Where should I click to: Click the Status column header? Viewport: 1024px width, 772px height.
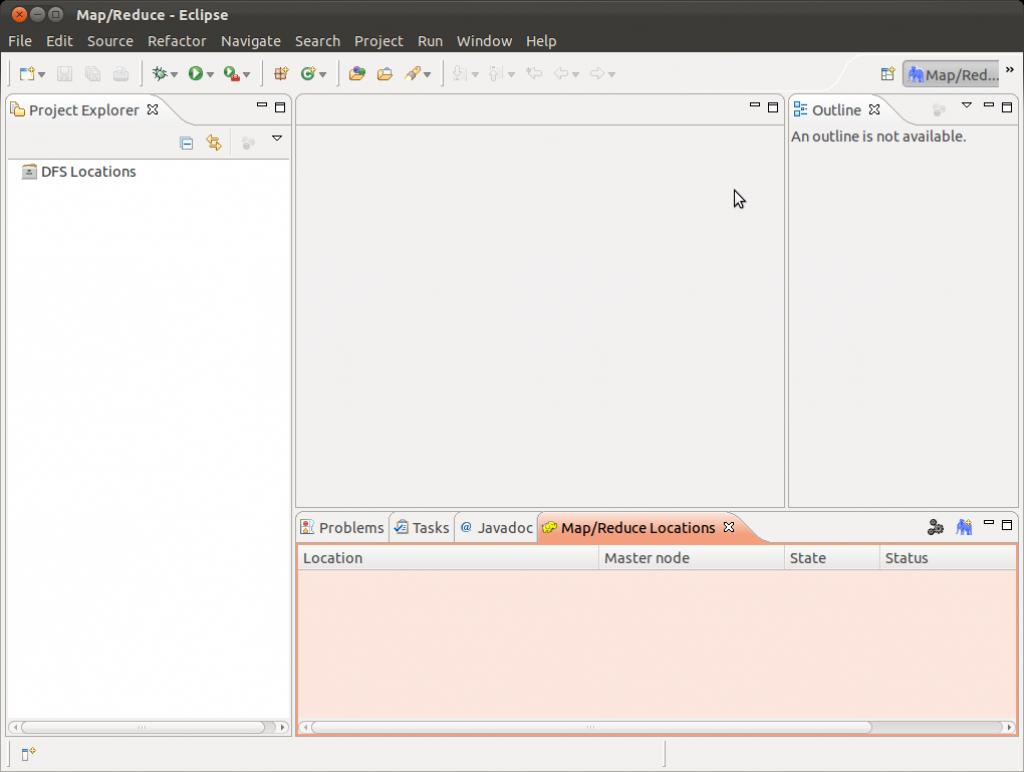(x=948, y=558)
